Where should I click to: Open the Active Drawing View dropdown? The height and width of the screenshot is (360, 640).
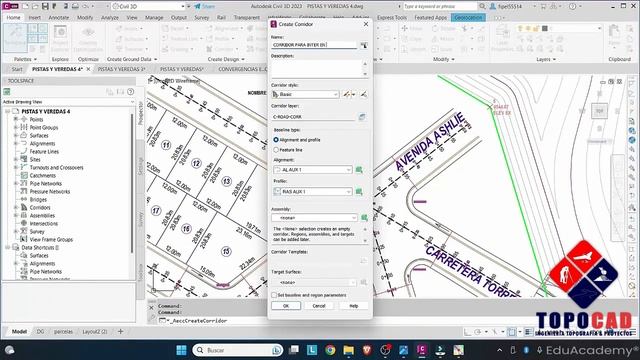pyautogui.click(x=69, y=102)
